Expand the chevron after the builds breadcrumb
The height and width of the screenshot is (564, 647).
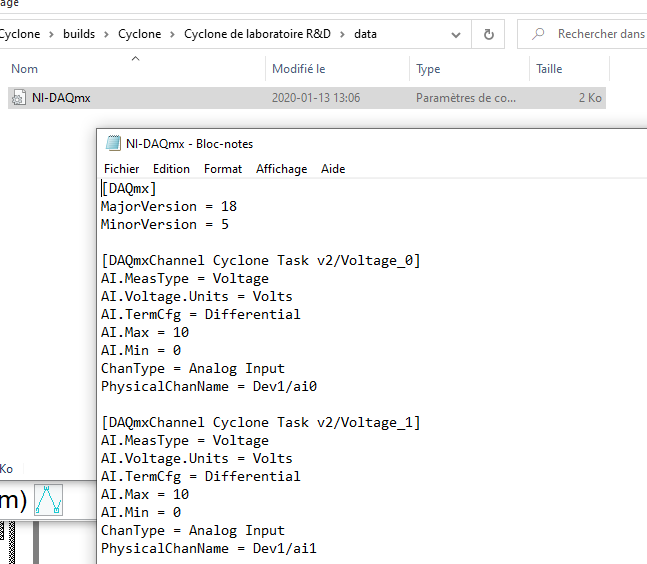point(107,34)
